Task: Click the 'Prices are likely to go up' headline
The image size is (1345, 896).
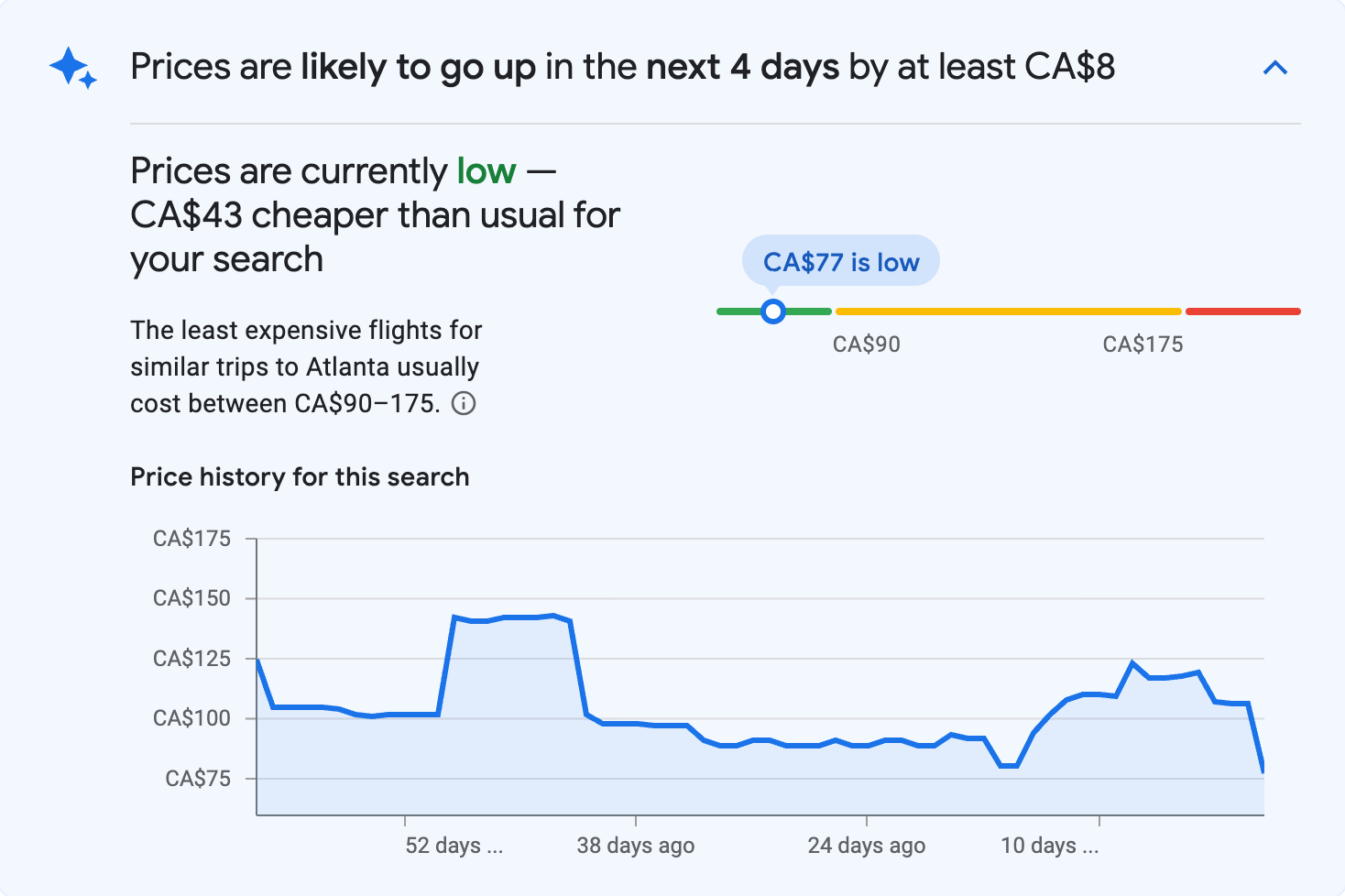Action: point(622,68)
